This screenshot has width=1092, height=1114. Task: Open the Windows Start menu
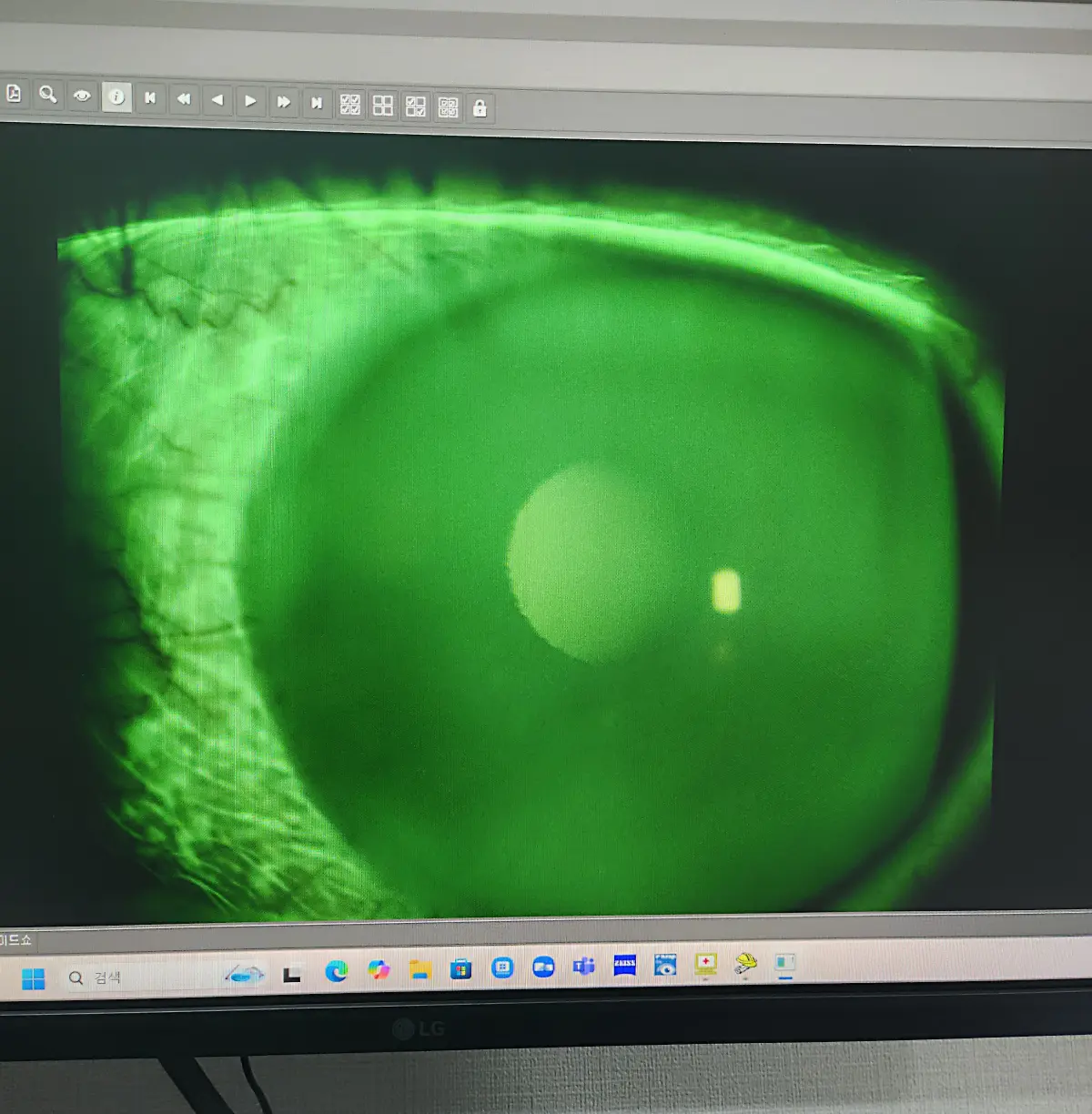point(33,978)
